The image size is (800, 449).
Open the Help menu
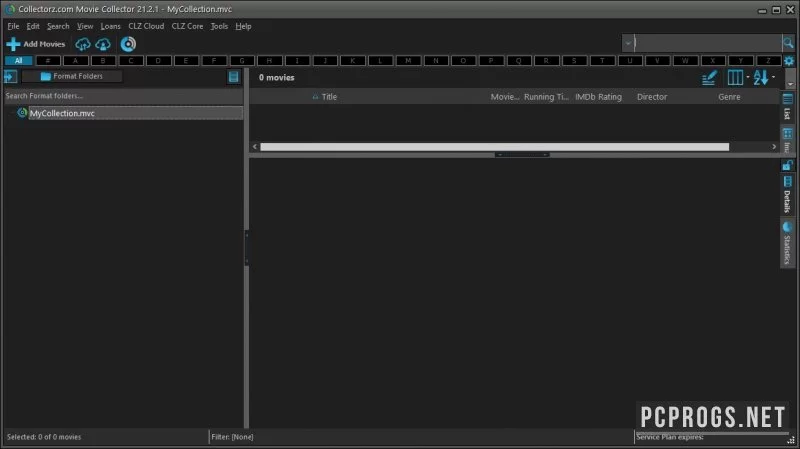coord(243,26)
